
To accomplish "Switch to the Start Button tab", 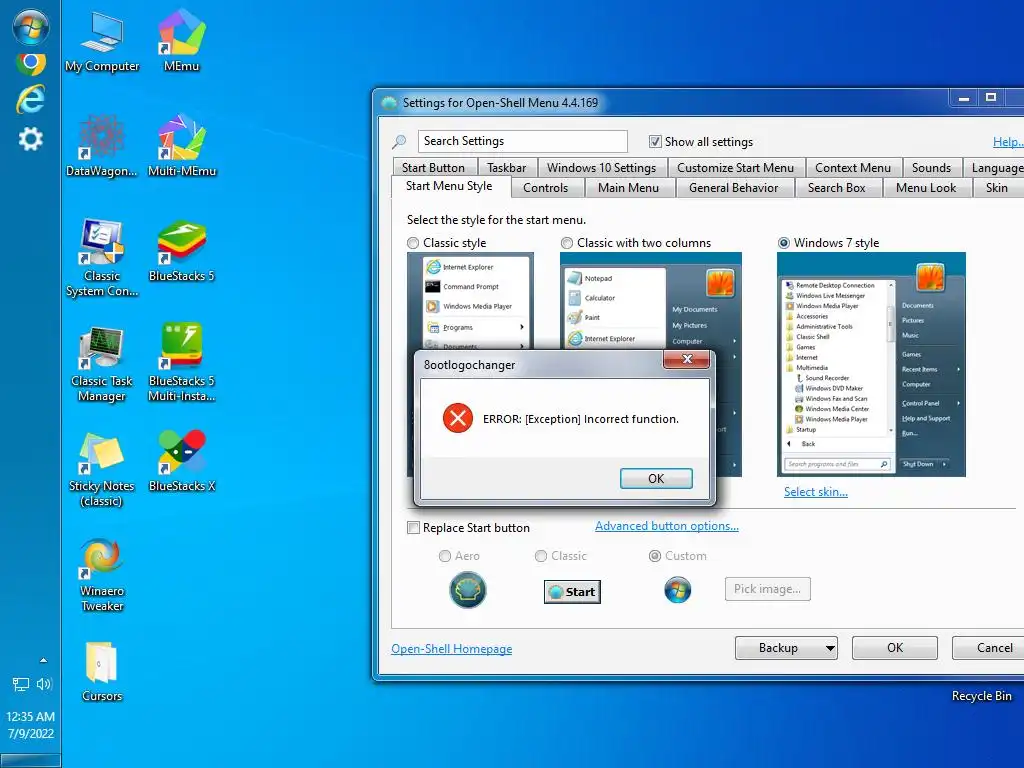I will (x=434, y=168).
